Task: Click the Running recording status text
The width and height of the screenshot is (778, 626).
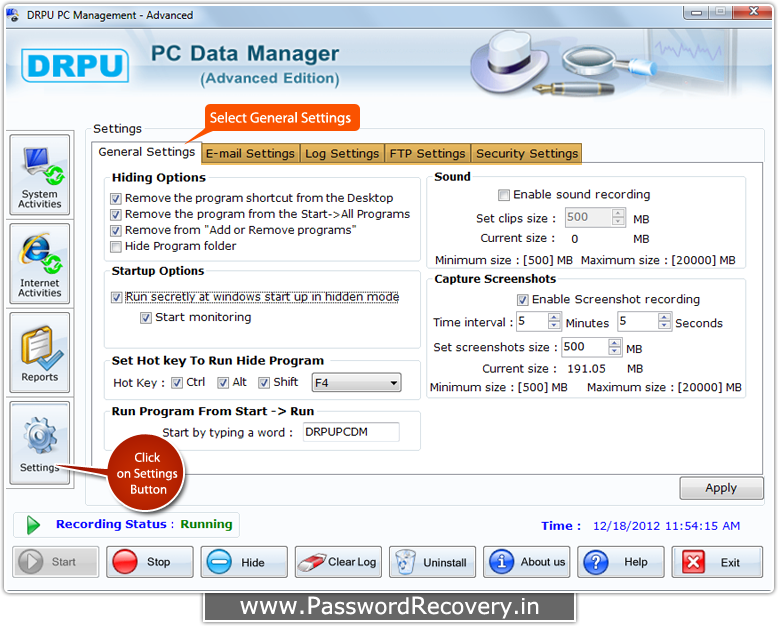Action: click(x=206, y=524)
